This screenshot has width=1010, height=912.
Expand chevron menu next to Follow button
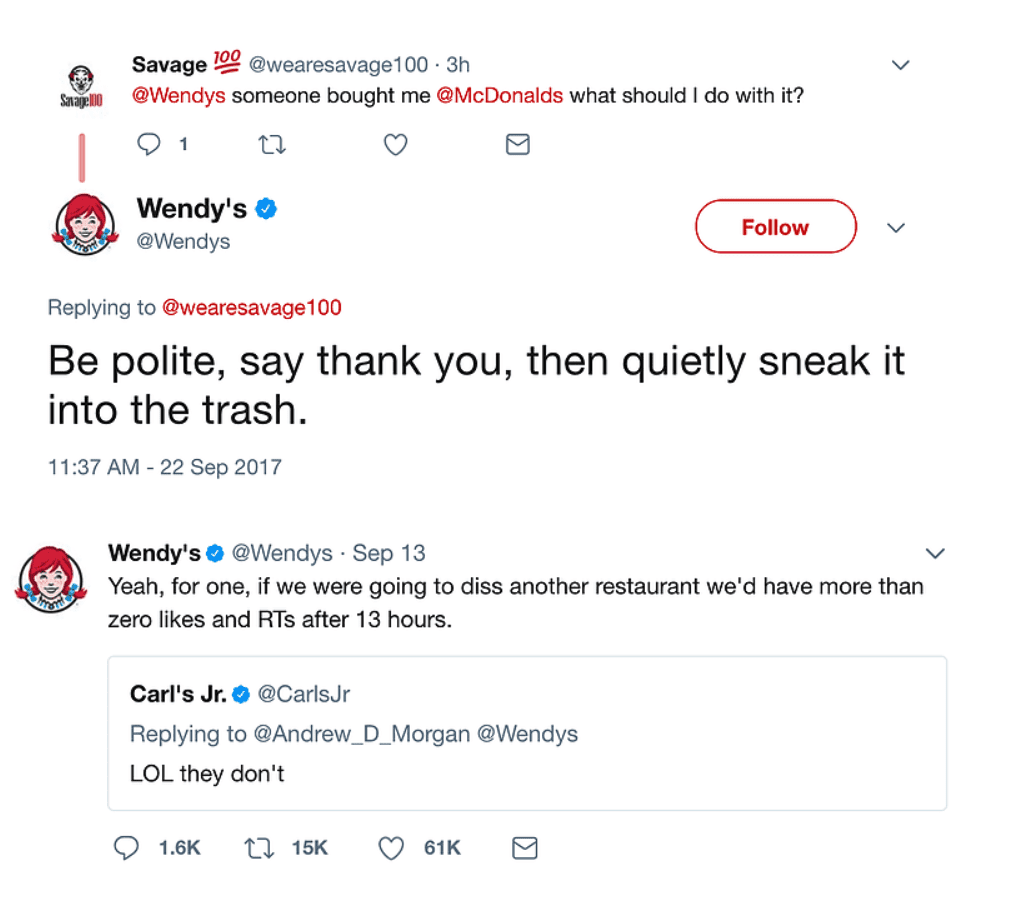pyautogui.click(x=896, y=227)
